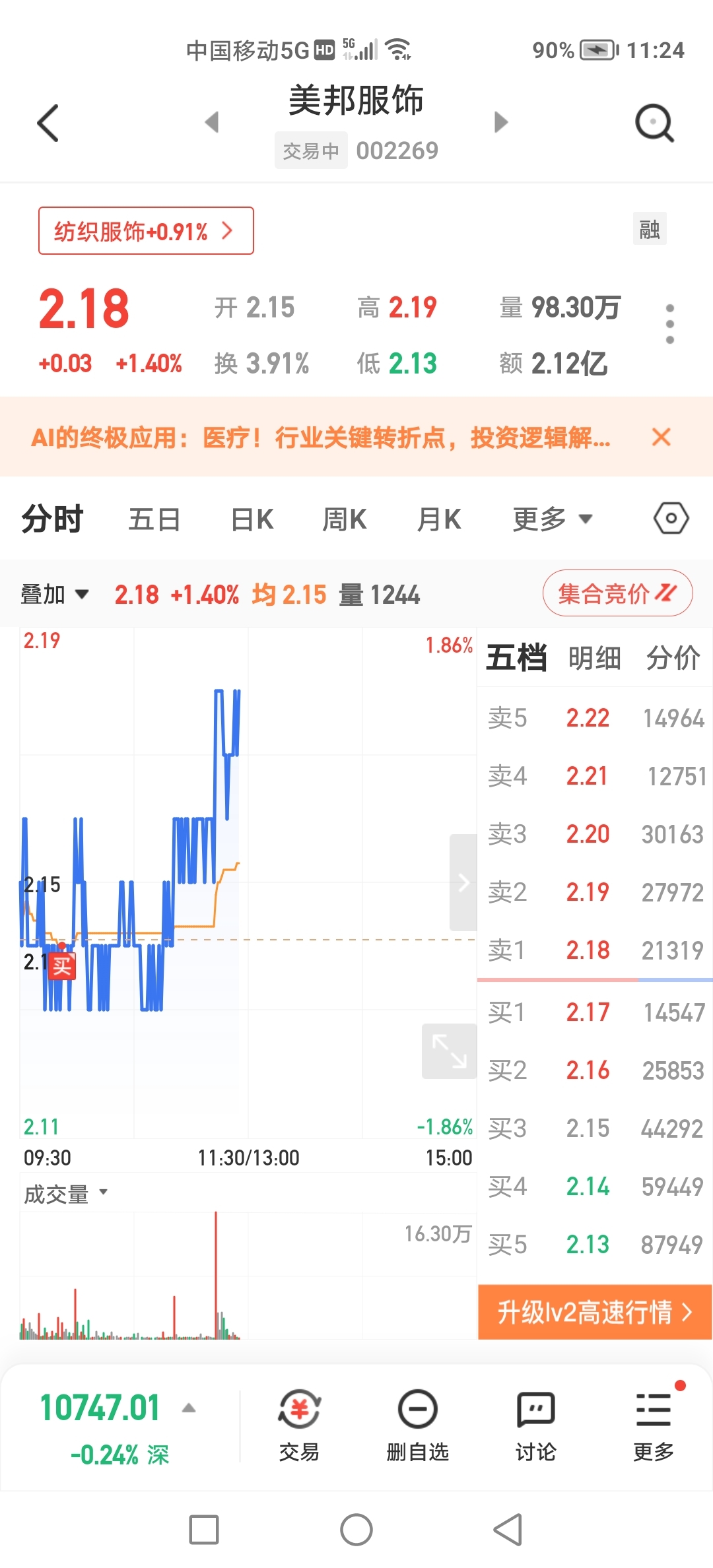Open the three-dot quote details menu
Image resolution: width=713 pixels, height=1568 pixels.
[670, 323]
